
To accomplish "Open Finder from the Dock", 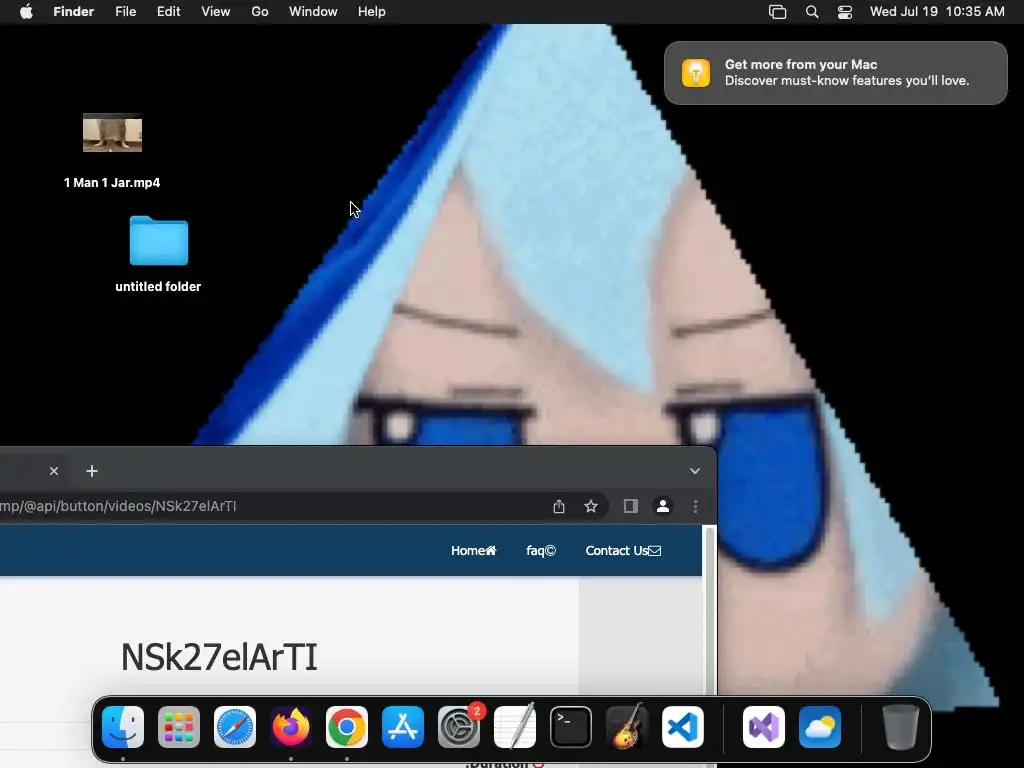I will 123,727.
